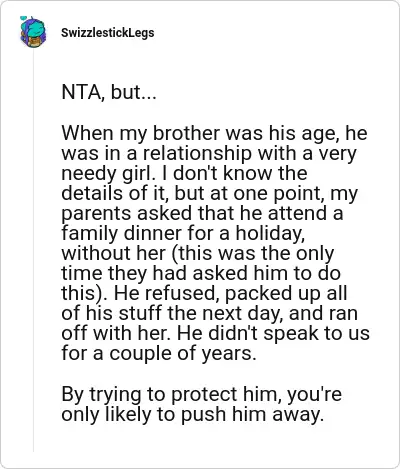Click the 'NTA, but...' opening line

click(108, 92)
